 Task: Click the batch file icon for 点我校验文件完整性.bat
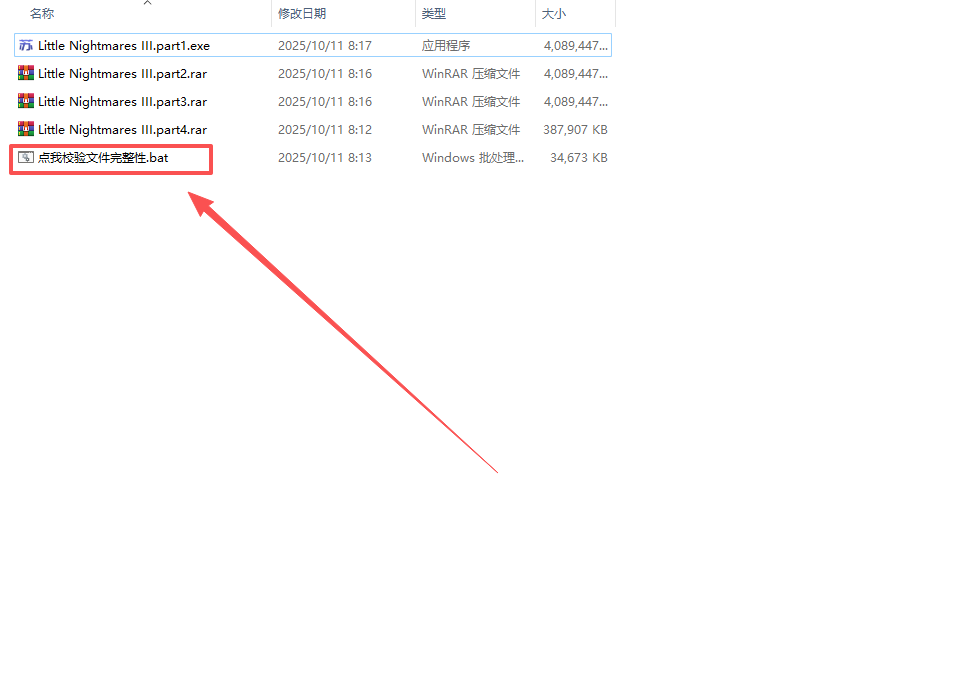pos(26,157)
